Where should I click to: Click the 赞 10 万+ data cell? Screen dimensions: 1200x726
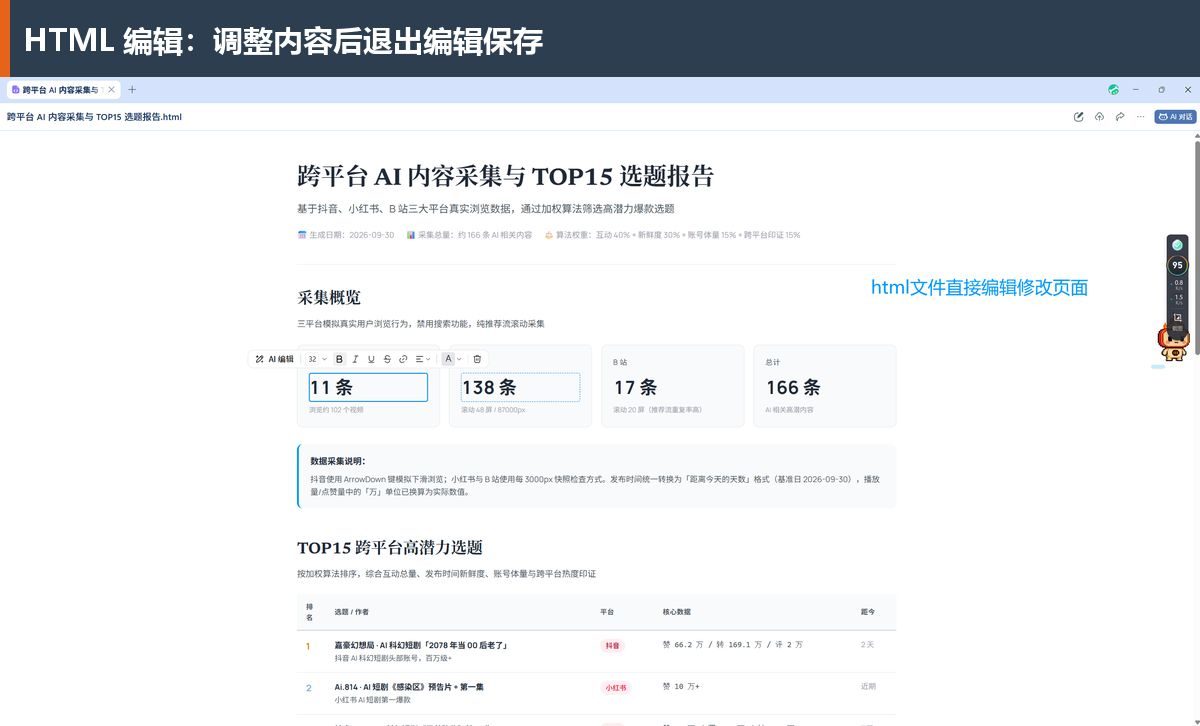(681, 687)
